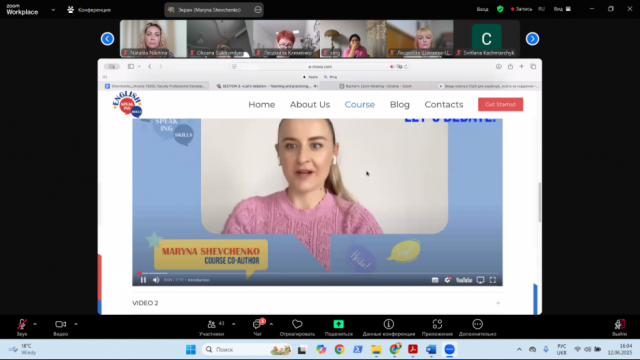The image size is (640, 360).
Task: Open a new Safari tab with plus
Action: (x=521, y=67)
